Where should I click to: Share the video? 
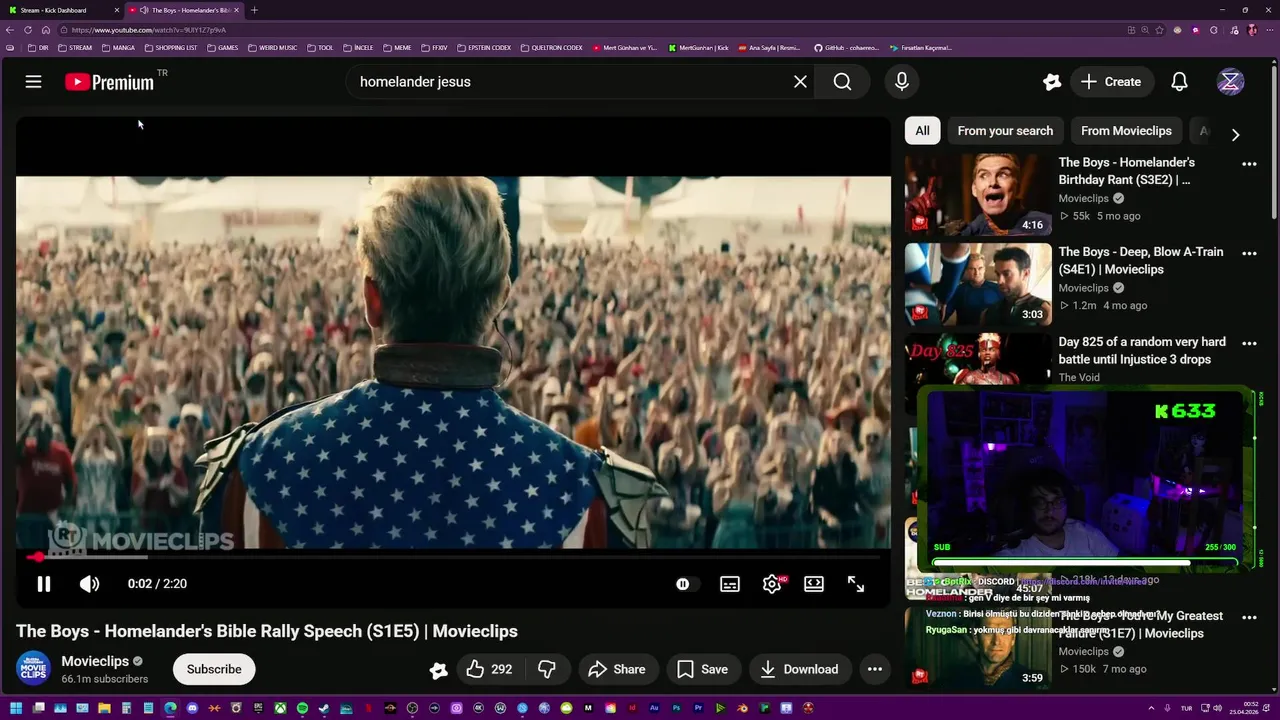click(617, 669)
